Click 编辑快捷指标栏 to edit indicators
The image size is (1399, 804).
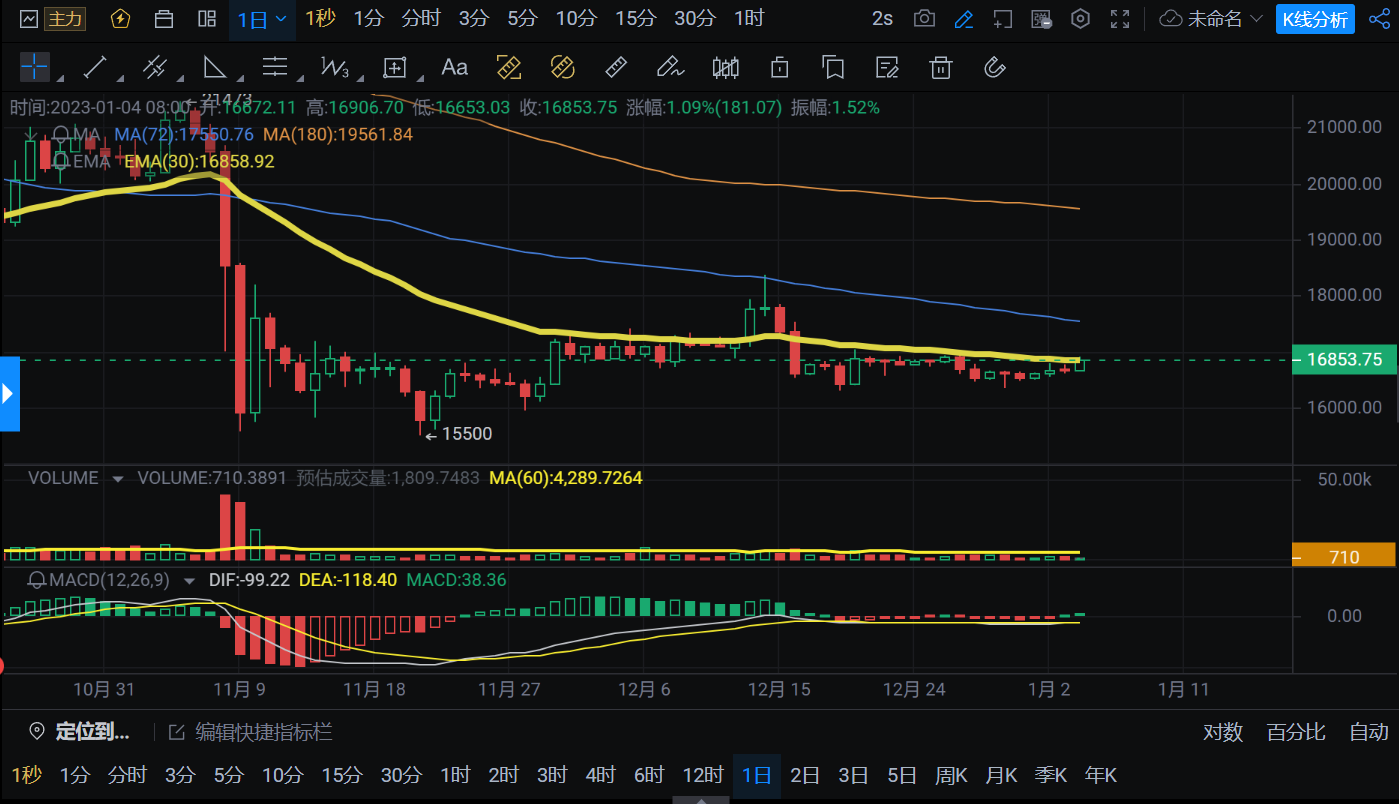[x=251, y=732]
